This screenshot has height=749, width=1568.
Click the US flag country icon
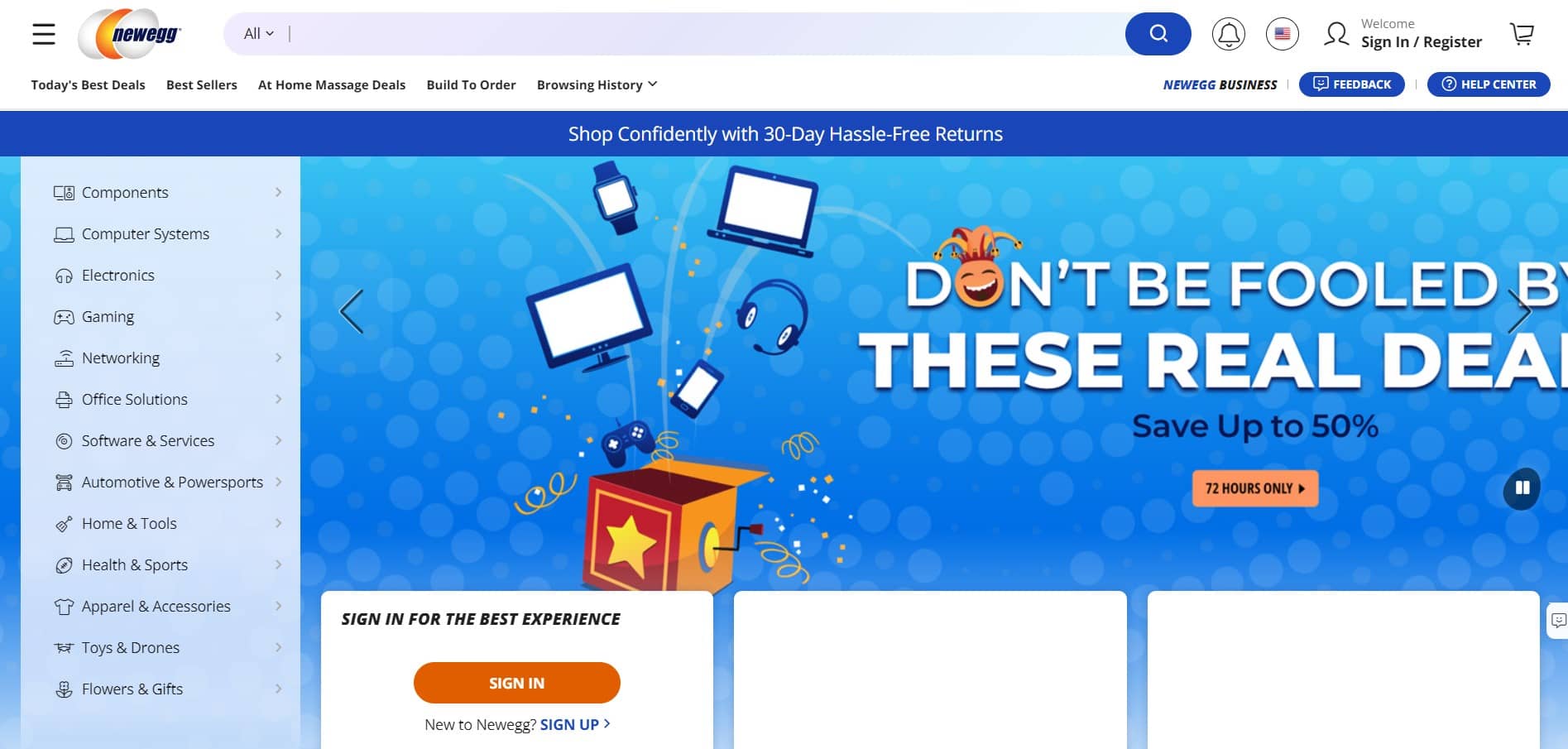tap(1282, 34)
